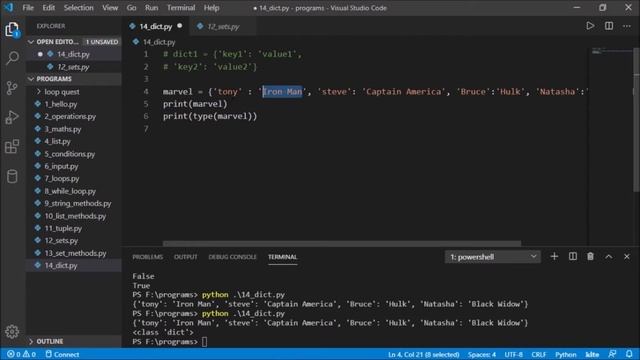
Task: Open the Run menu
Action: (x=151, y=8)
